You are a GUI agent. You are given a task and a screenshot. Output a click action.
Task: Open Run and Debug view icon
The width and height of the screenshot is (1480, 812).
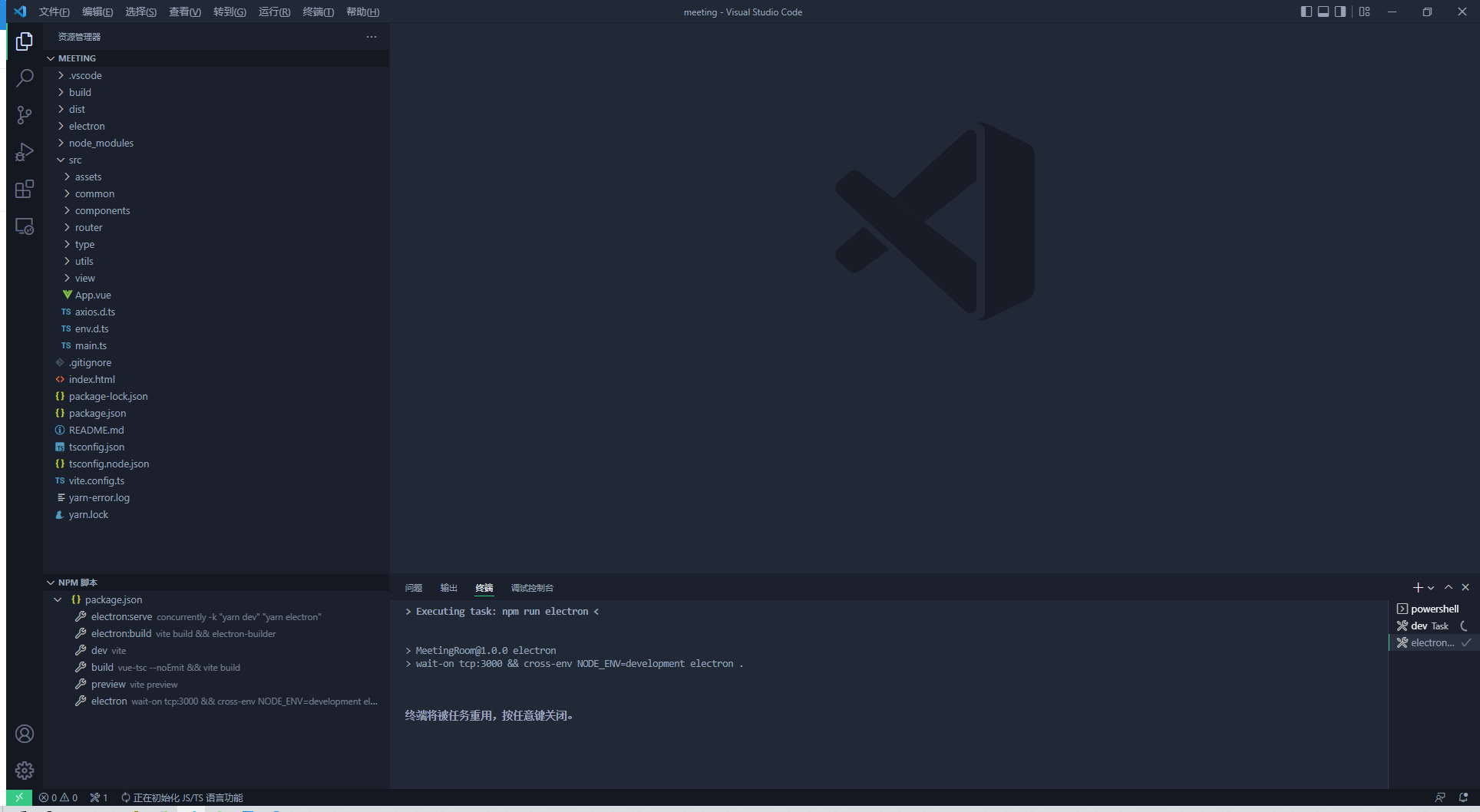tap(25, 152)
